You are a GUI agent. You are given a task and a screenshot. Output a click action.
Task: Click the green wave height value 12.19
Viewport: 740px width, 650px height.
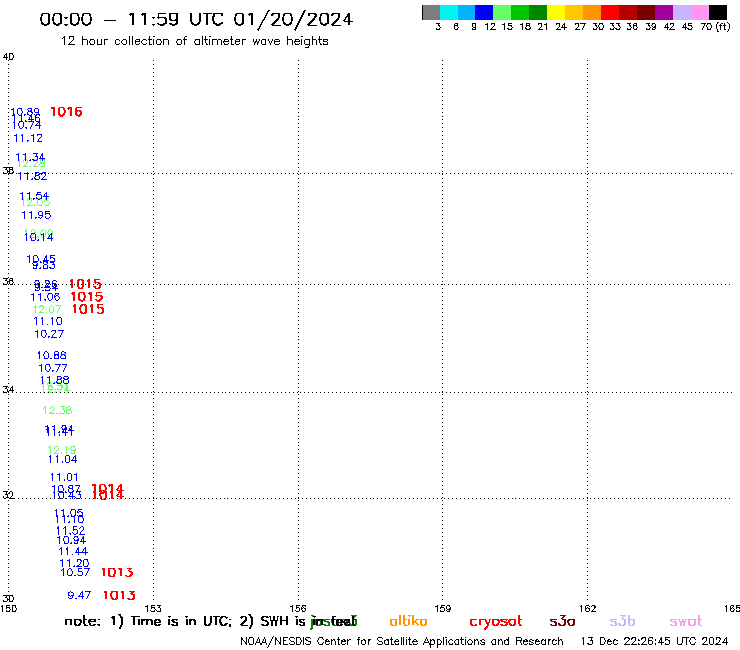click(x=62, y=450)
